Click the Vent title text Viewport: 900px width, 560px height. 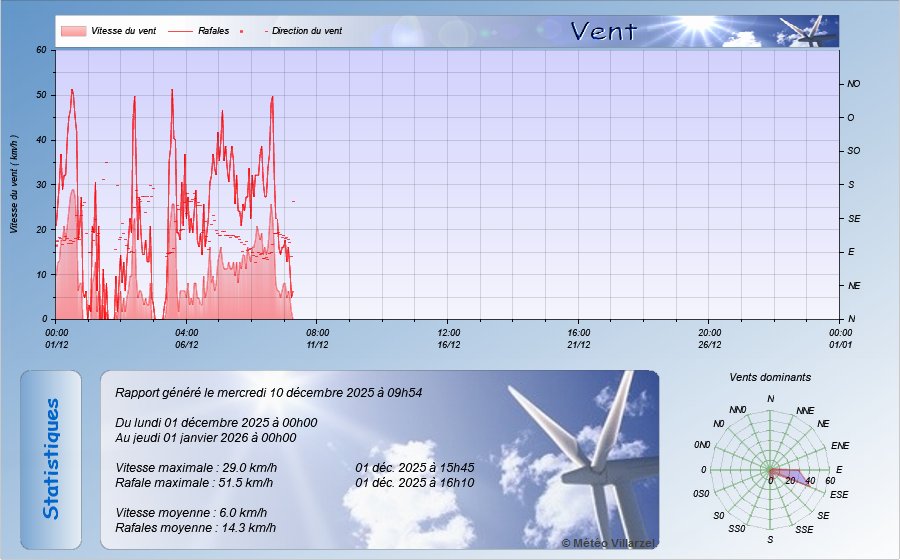603,32
